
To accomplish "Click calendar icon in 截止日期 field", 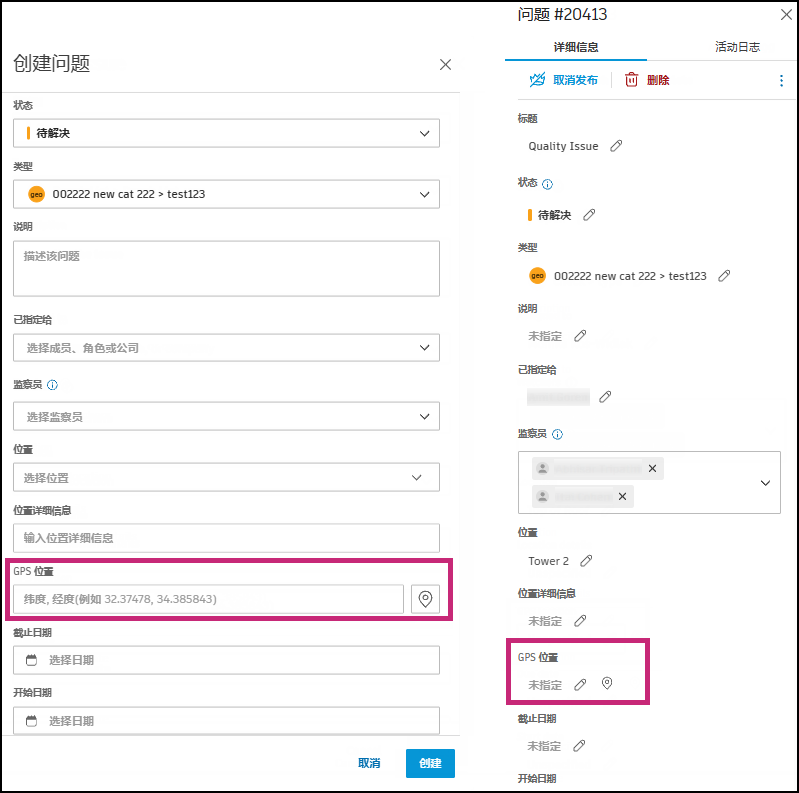I will [32, 660].
